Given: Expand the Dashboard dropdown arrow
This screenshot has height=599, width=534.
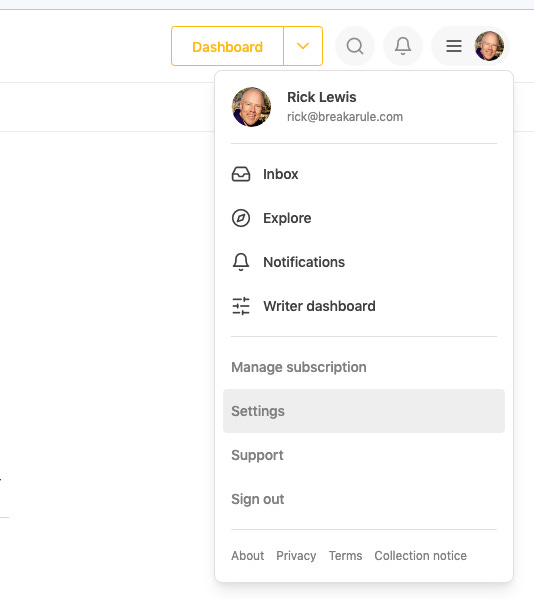Looking at the screenshot, I should tap(303, 46).
